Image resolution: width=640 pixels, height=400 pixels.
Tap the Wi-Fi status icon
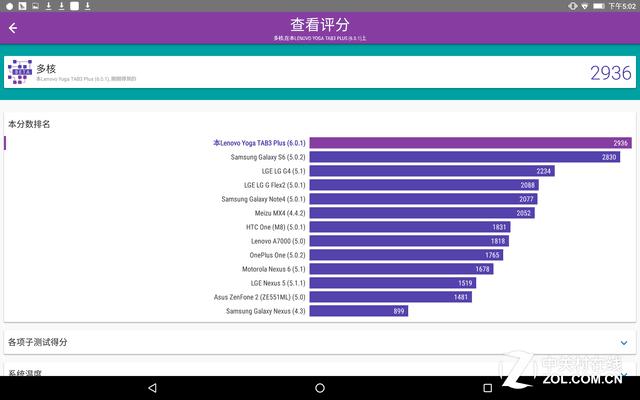[584, 6]
